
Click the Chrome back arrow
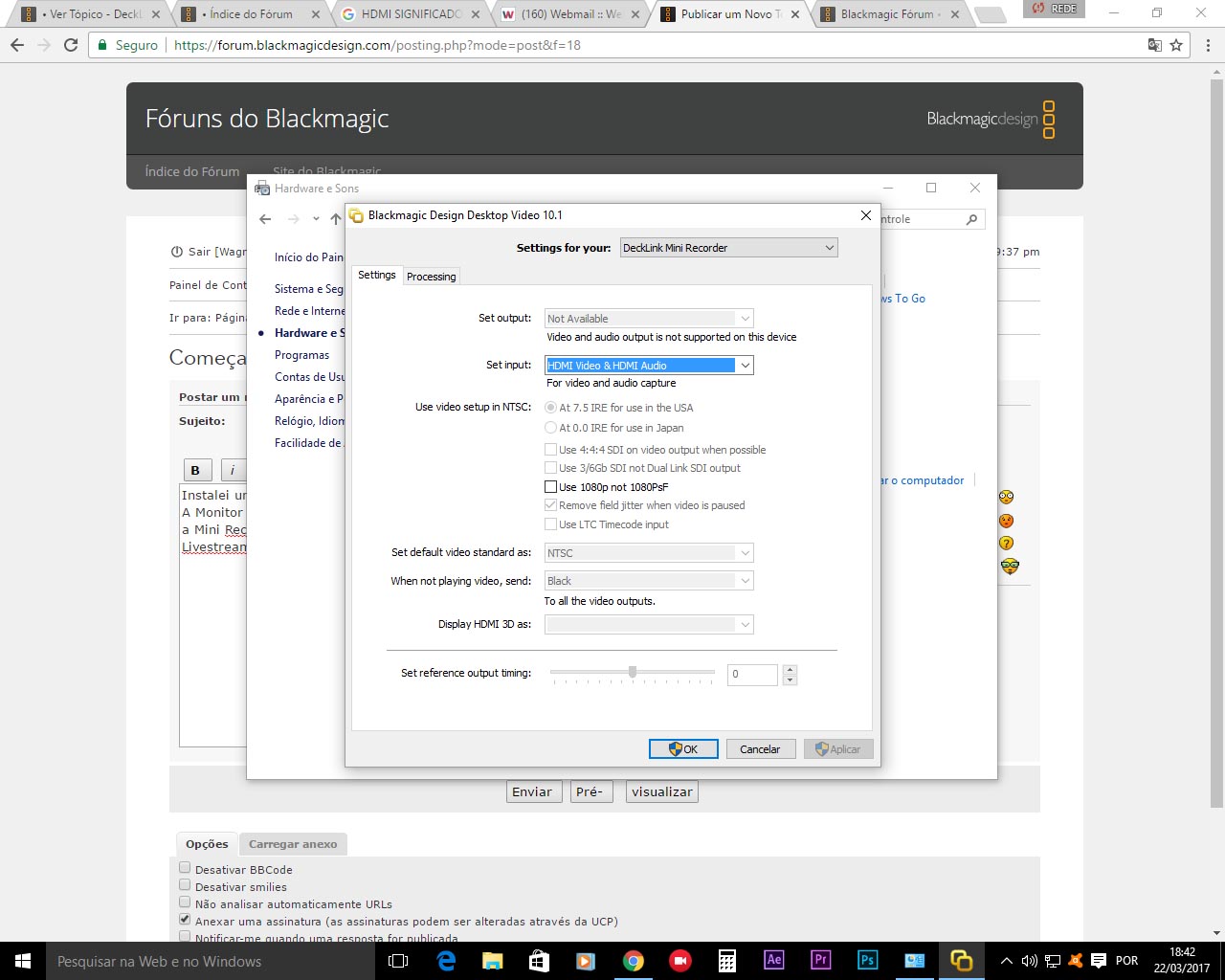[x=17, y=45]
